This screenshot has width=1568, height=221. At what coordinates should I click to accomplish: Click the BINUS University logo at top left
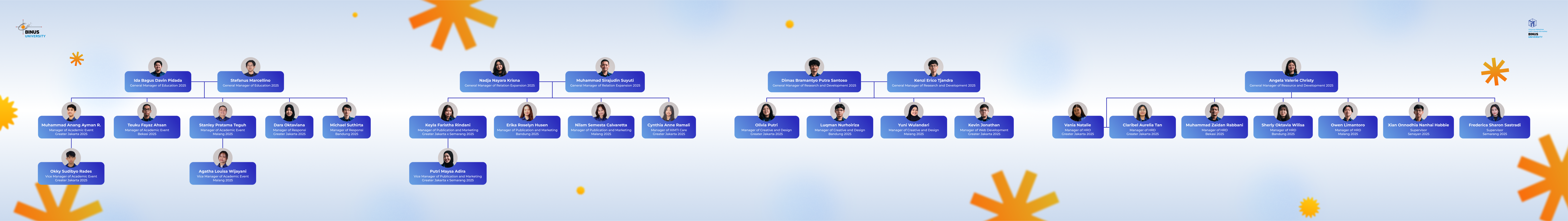click(x=30, y=29)
